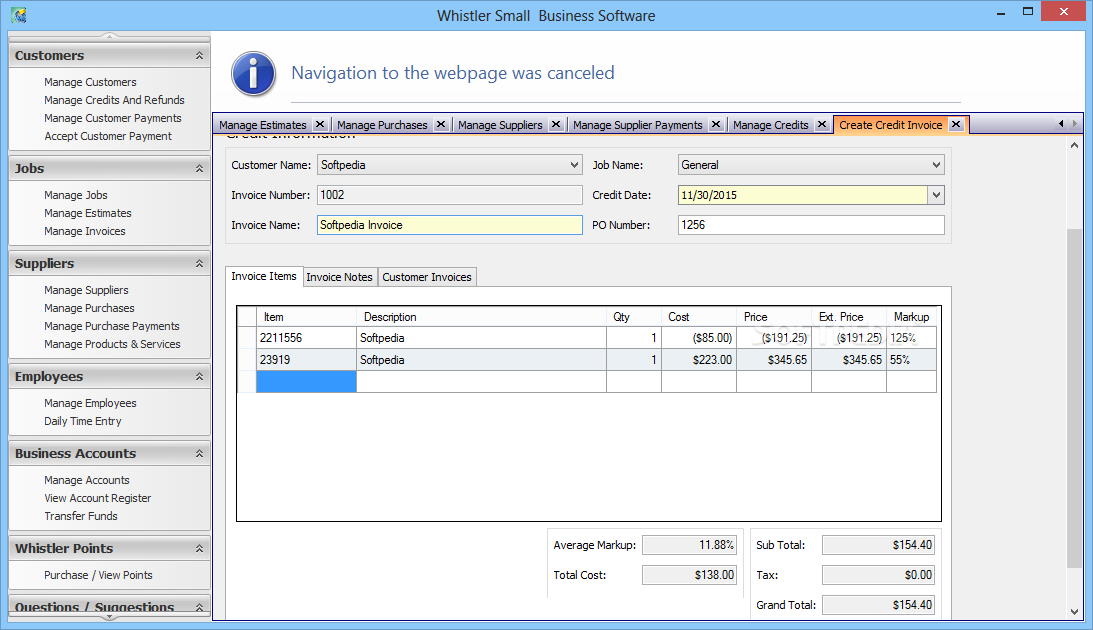
Task: Close the Manage Supplier Payments tab
Action: [716, 124]
